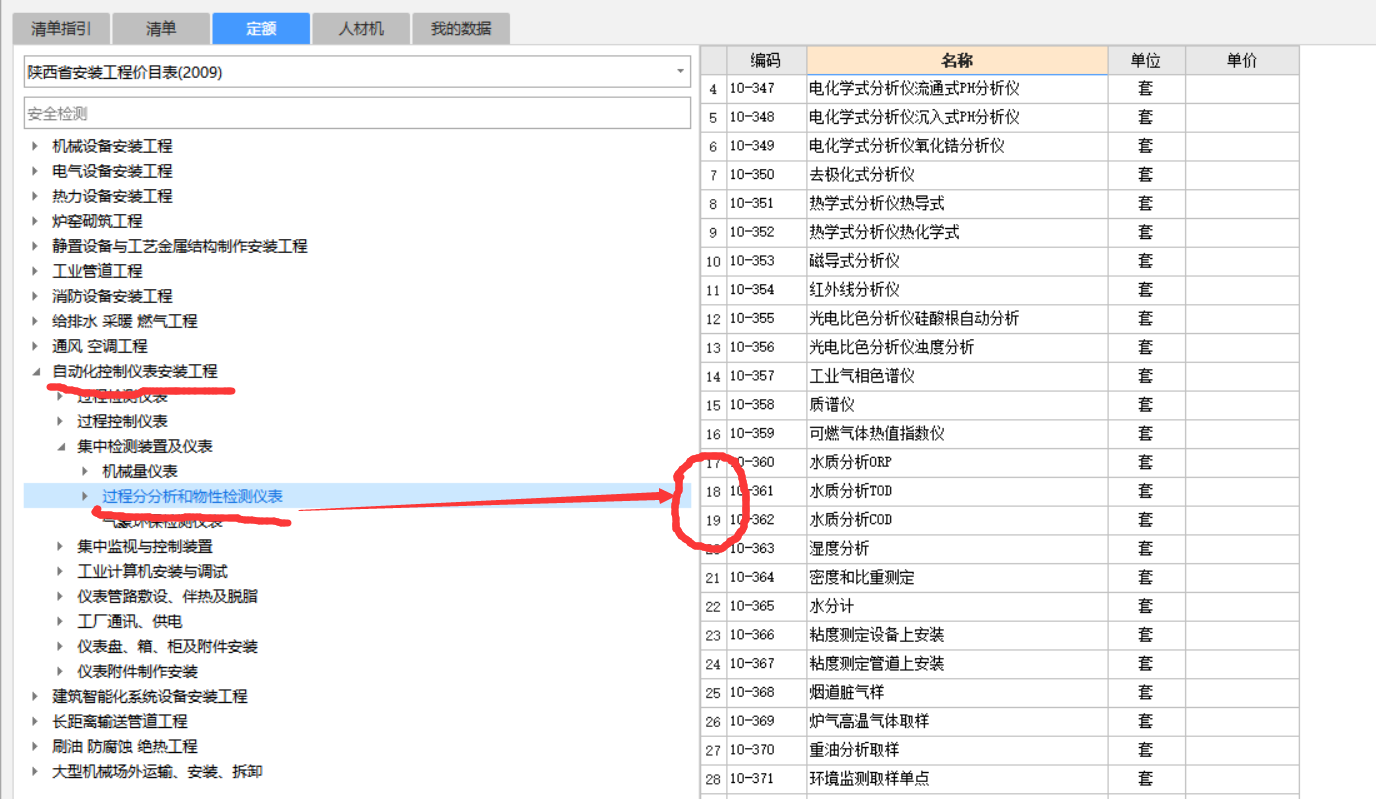Select the 炉气高温气体取样 row
Viewport: 1376px width, 799px height.
(1000, 722)
